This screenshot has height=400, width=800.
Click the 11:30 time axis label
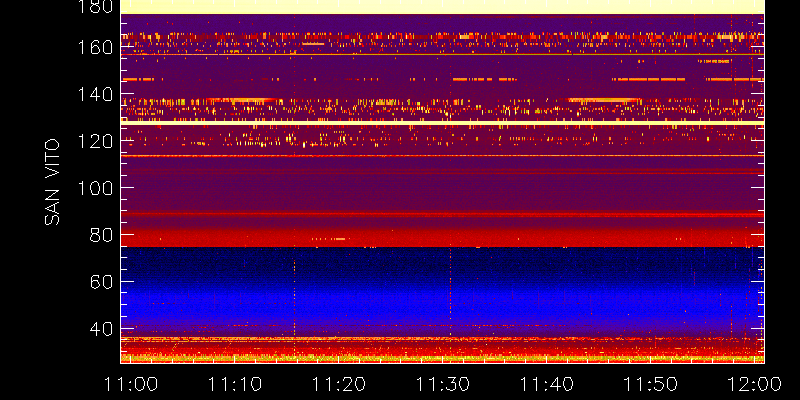(x=443, y=384)
